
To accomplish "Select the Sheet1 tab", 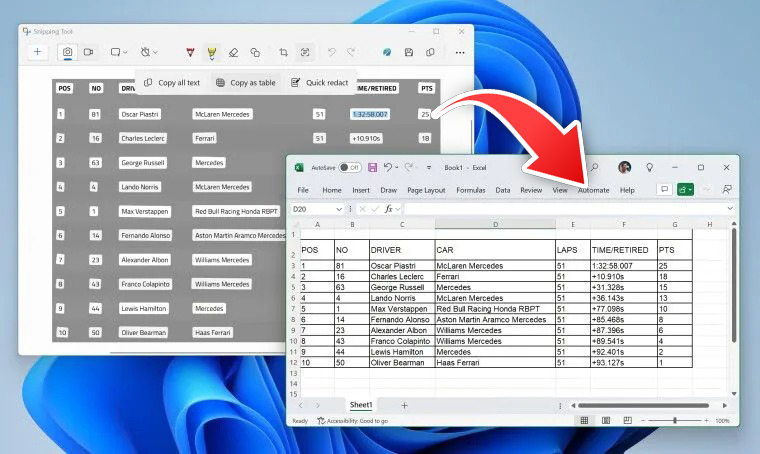I will 361,405.
